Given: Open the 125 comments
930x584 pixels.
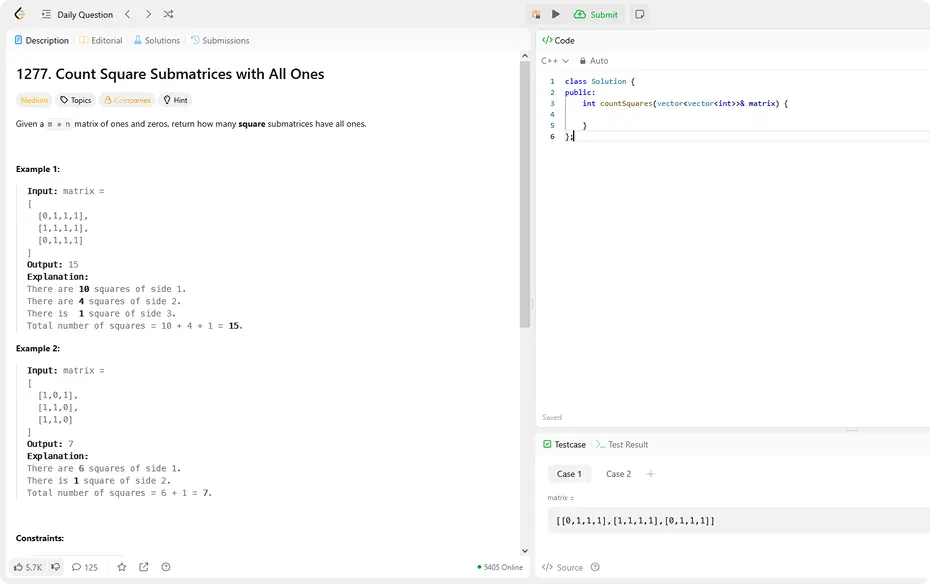Looking at the screenshot, I should click(85, 567).
